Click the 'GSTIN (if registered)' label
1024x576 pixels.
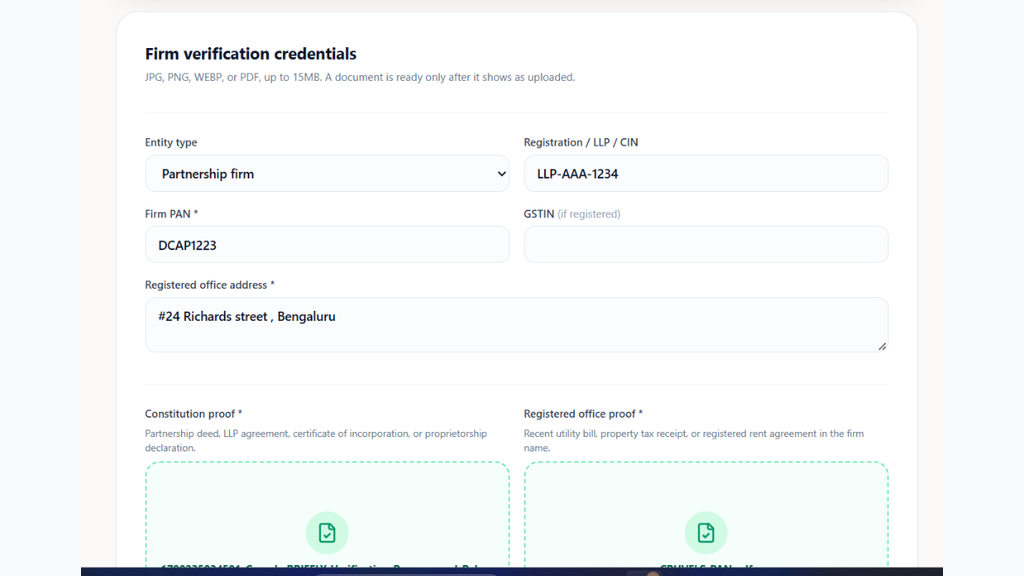coord(572,214)
